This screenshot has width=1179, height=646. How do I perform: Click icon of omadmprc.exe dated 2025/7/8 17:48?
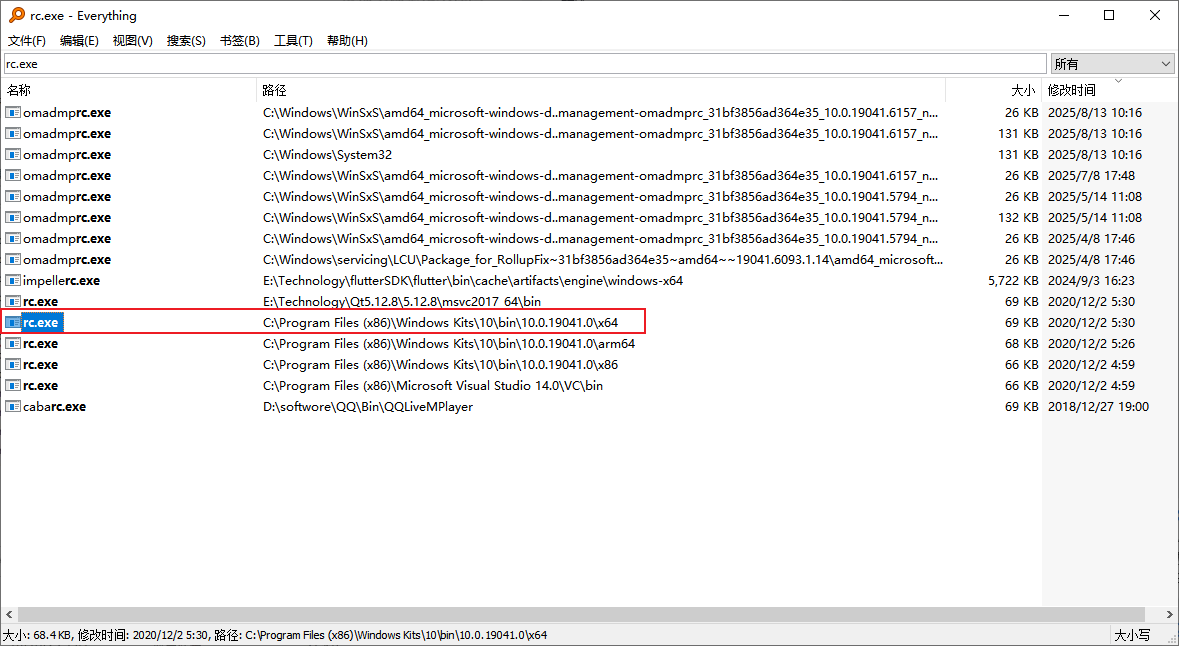click(13, 175)
